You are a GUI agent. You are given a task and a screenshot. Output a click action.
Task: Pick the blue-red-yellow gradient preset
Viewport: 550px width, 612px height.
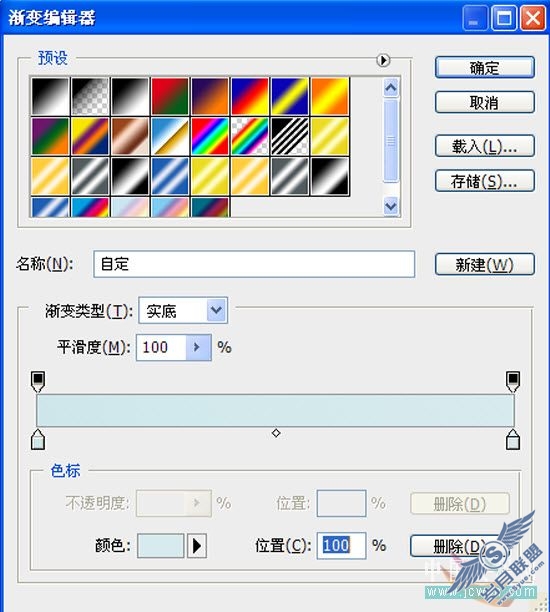(x=250, y=96)
